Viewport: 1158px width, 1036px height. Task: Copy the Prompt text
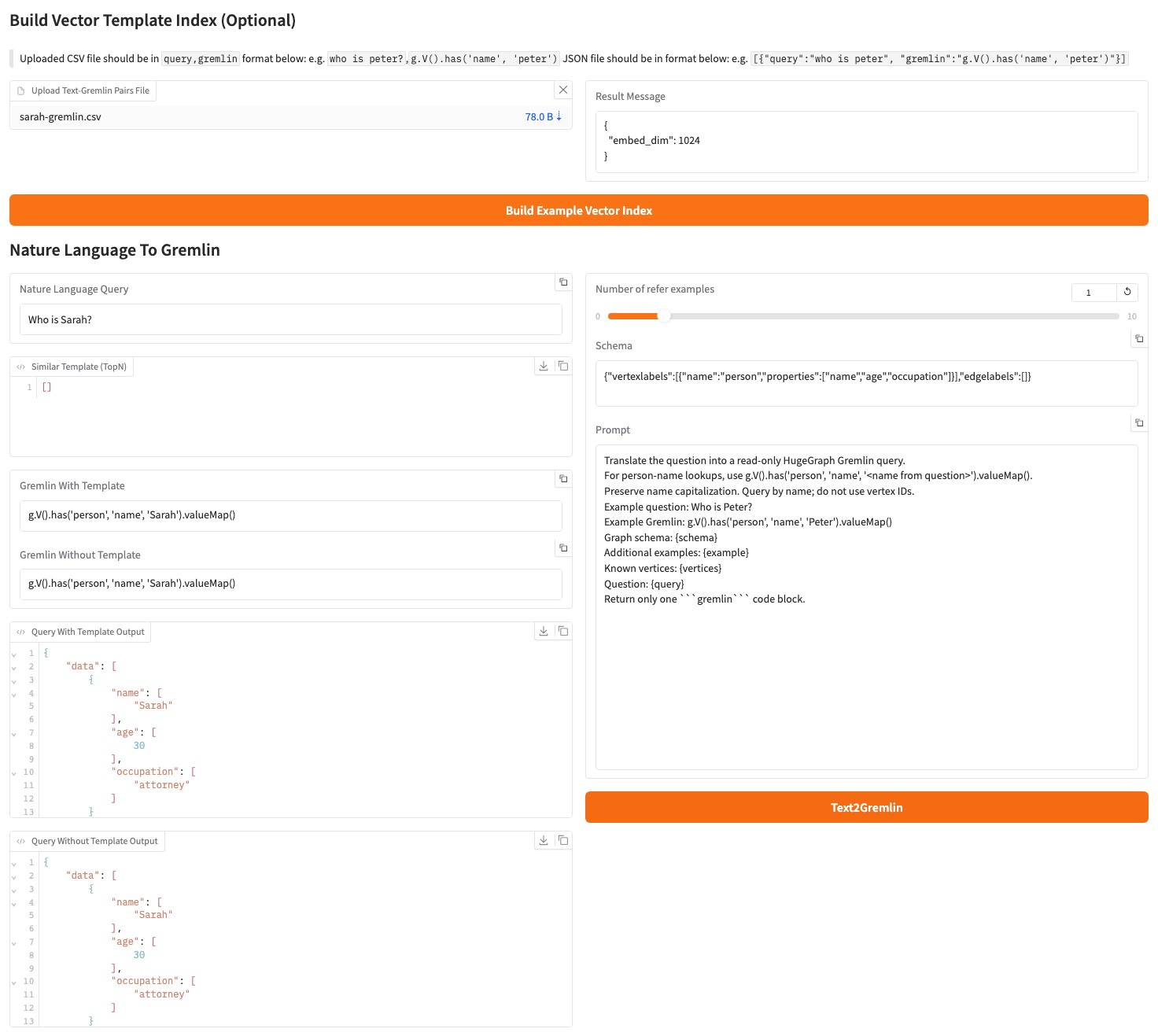(x=1139, y=422)
